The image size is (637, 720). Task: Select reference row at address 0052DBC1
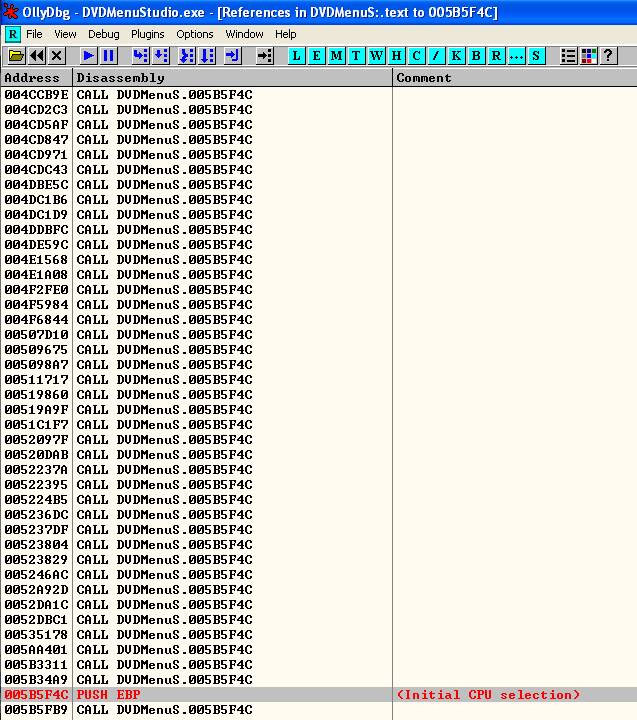(319, 619)
